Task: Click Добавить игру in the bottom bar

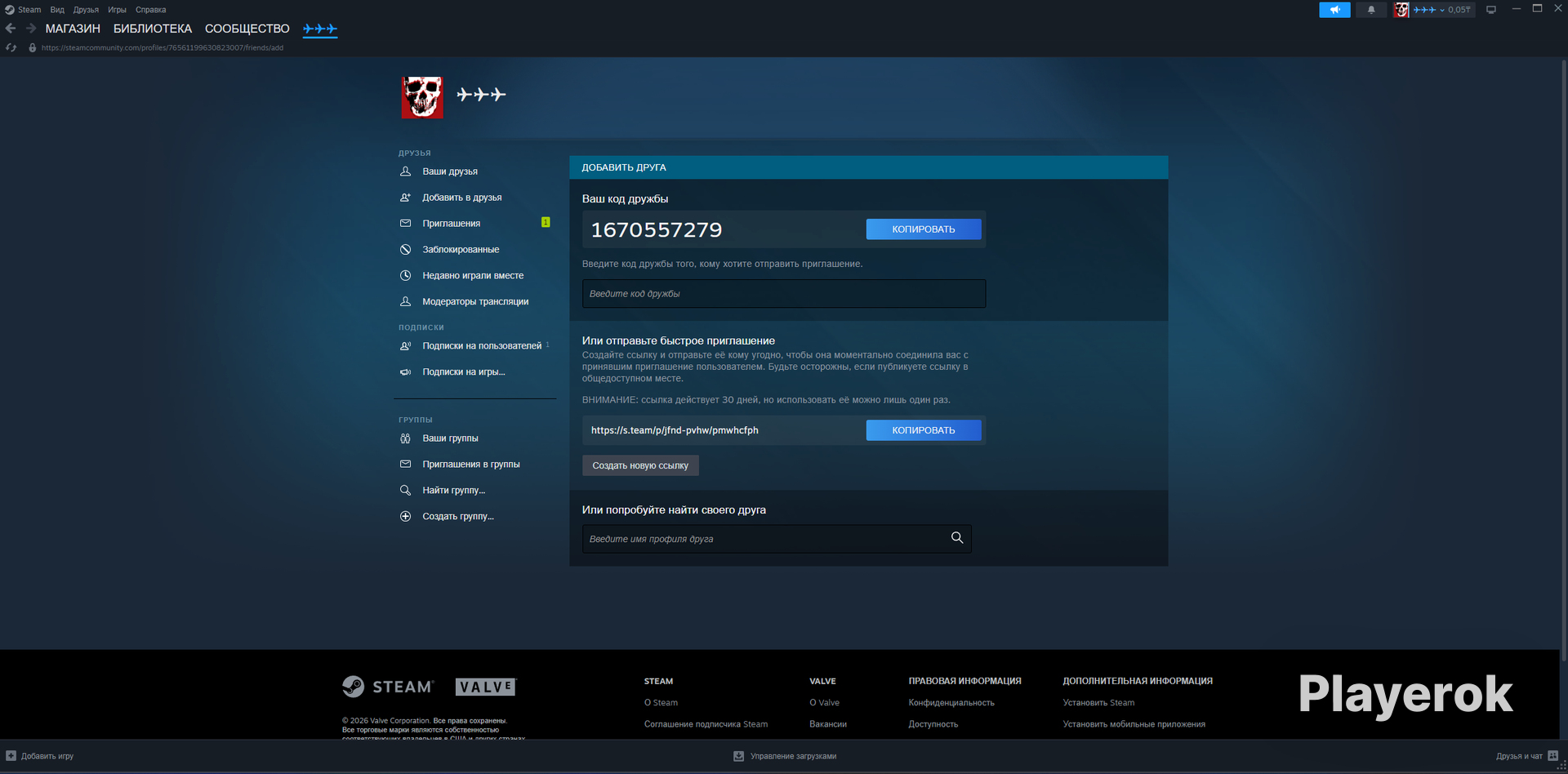Action: click(x=40, y=756)
